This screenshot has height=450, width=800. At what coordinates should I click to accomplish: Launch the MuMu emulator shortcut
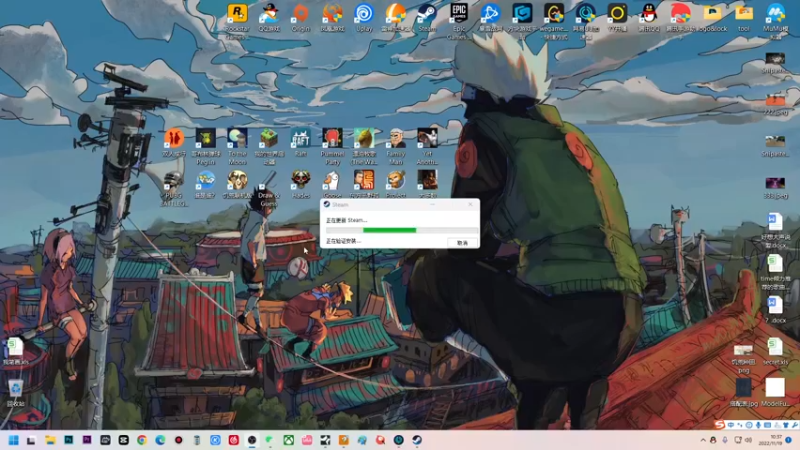pos(775,20)
